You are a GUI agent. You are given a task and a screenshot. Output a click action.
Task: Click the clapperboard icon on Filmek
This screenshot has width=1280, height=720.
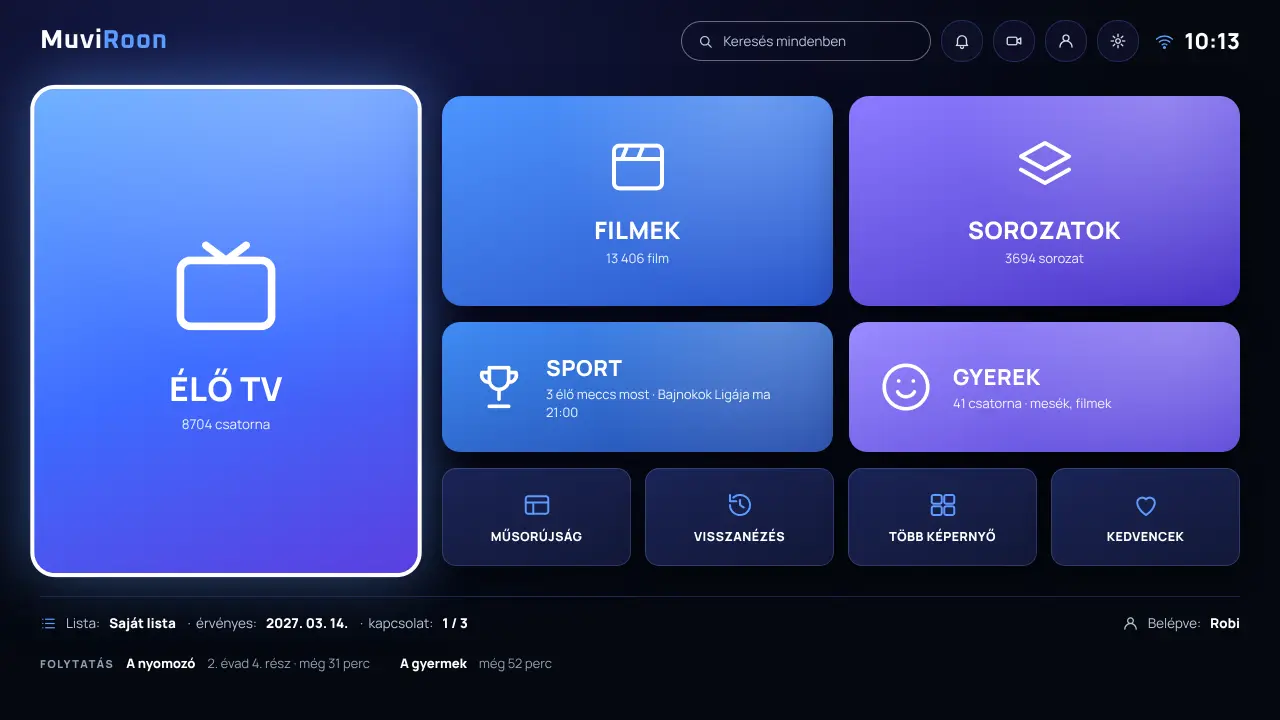(x=638, y=167)
